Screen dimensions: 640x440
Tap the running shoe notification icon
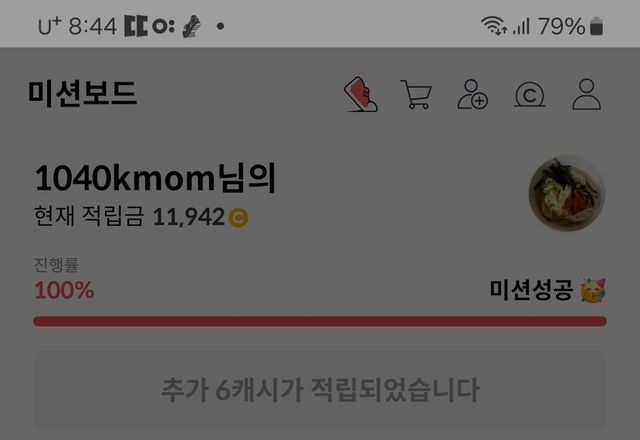[x=191, y=27]
